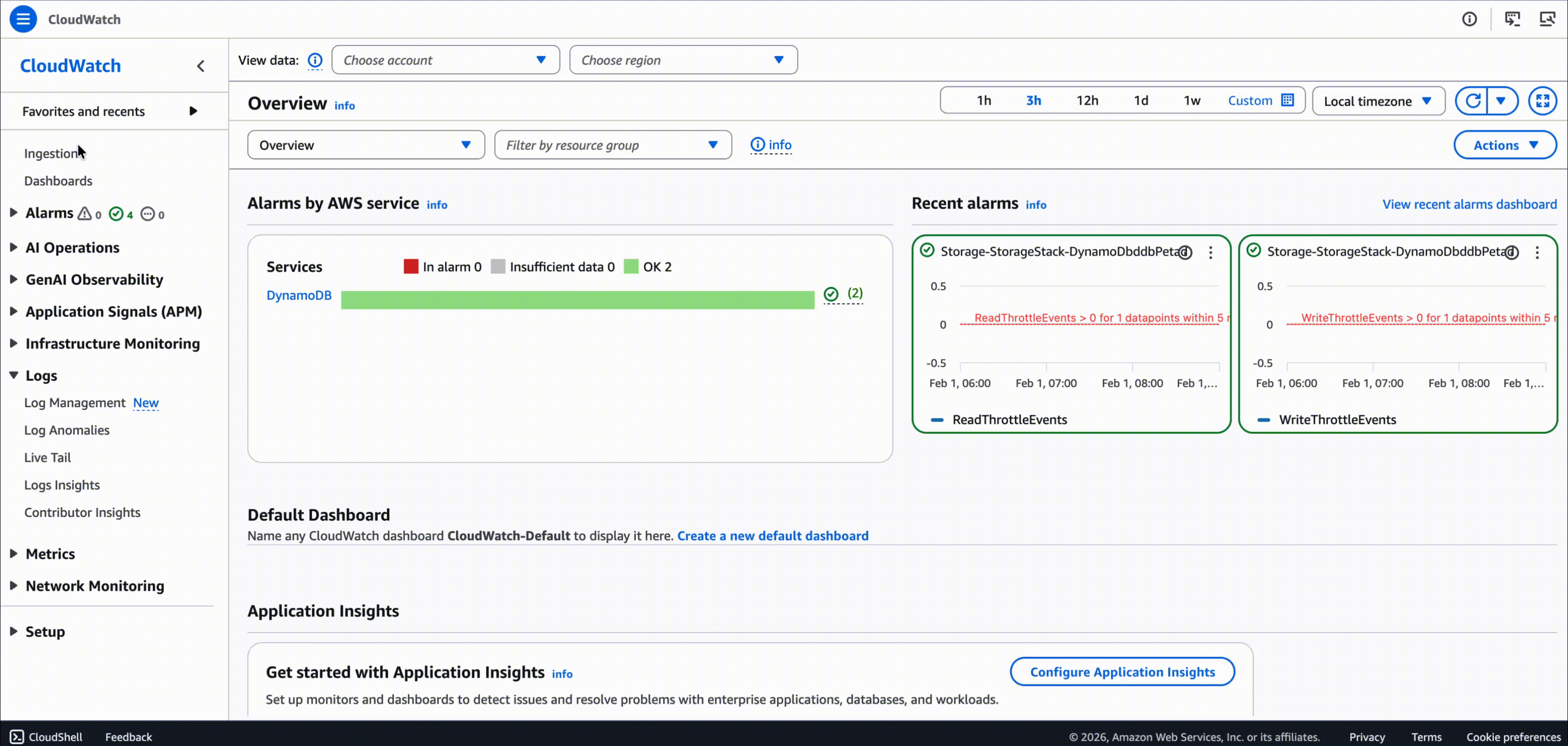Click Create a new default dashboard link

click(773, 535)
